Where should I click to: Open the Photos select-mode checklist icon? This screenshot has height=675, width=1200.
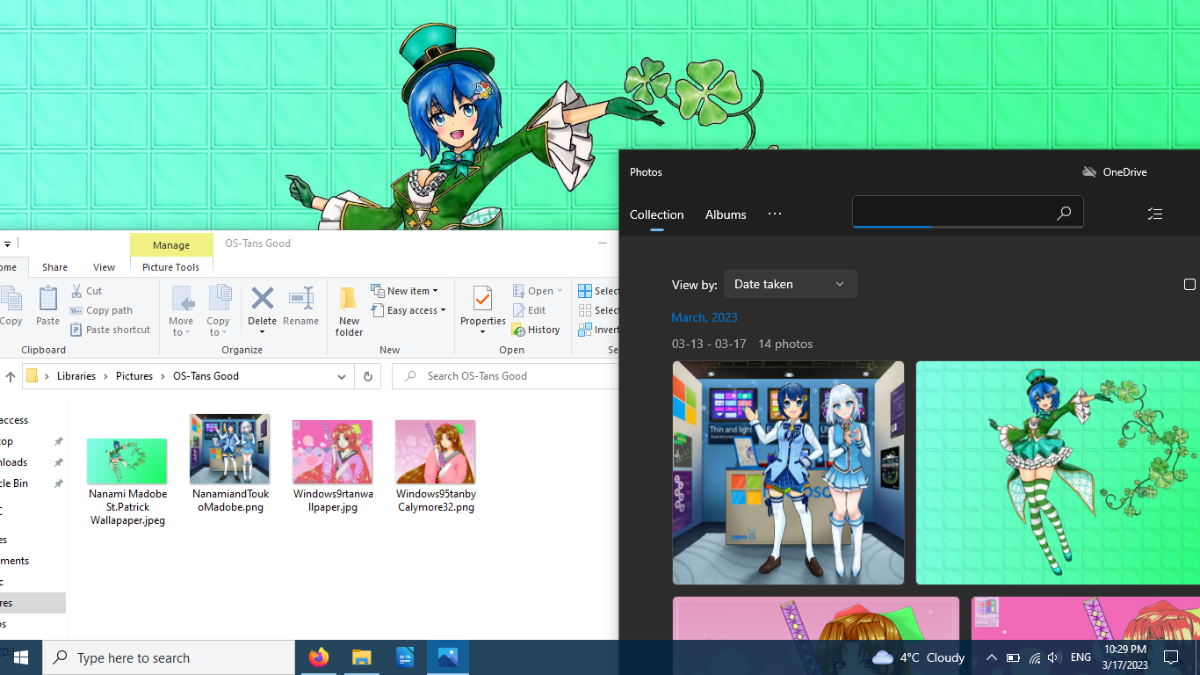pyautogui.click(x=1155, y=214)
